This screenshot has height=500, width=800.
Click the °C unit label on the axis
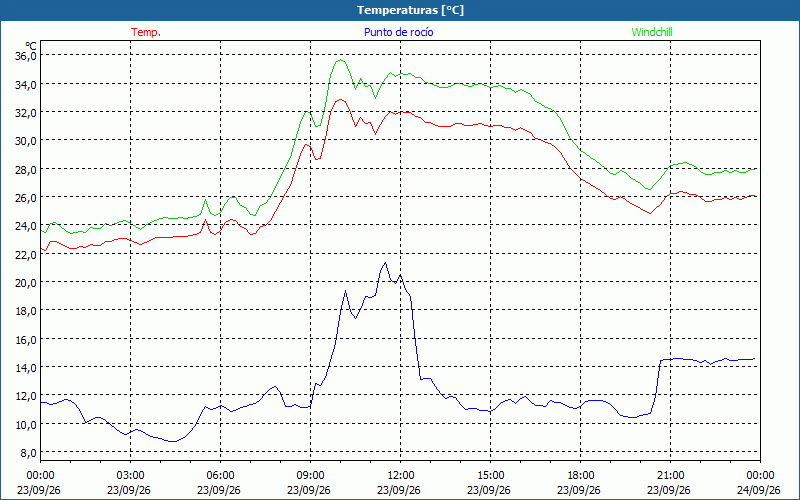(31, 45)
